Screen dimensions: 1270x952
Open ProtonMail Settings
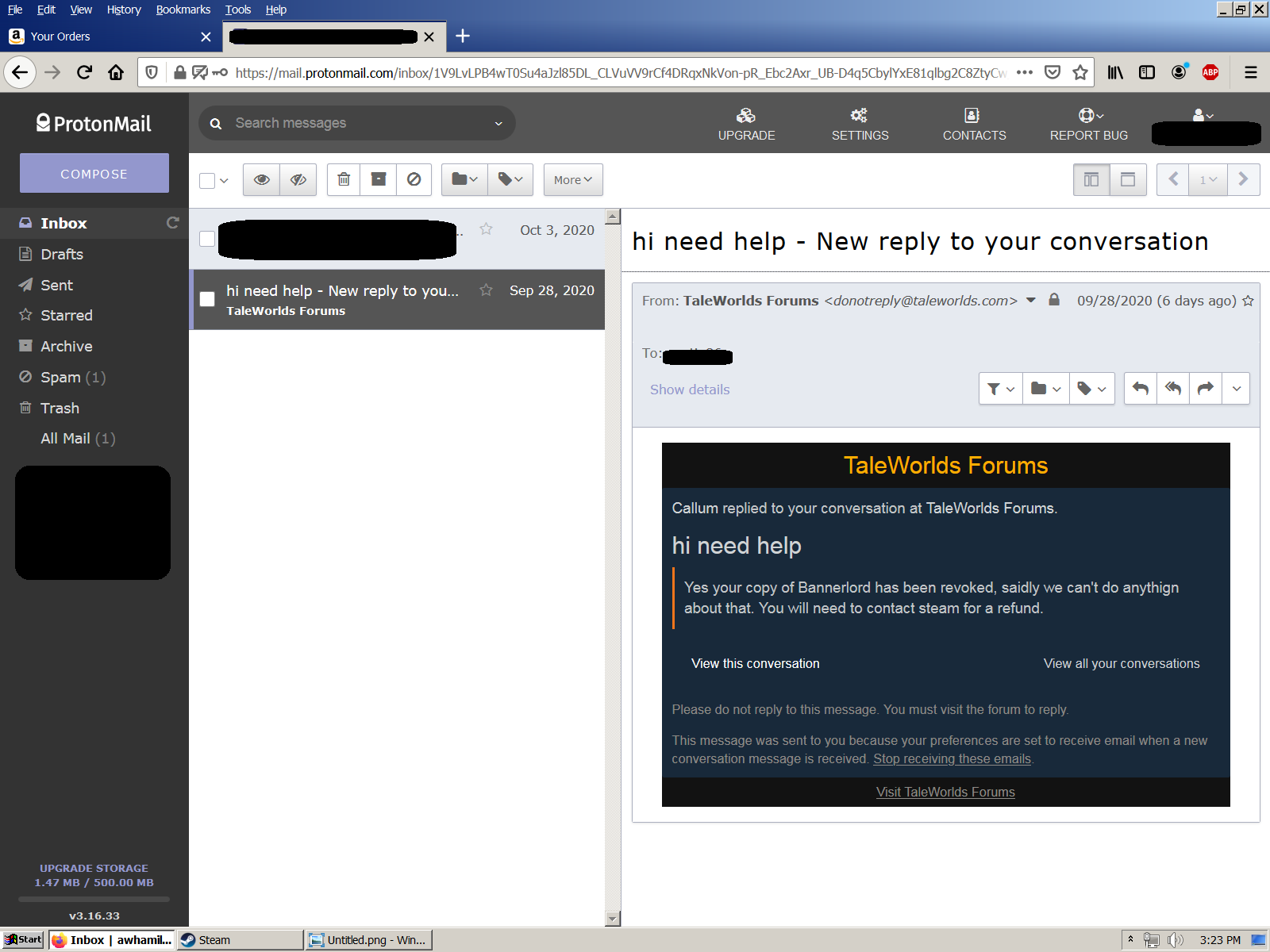pos(860,125)
